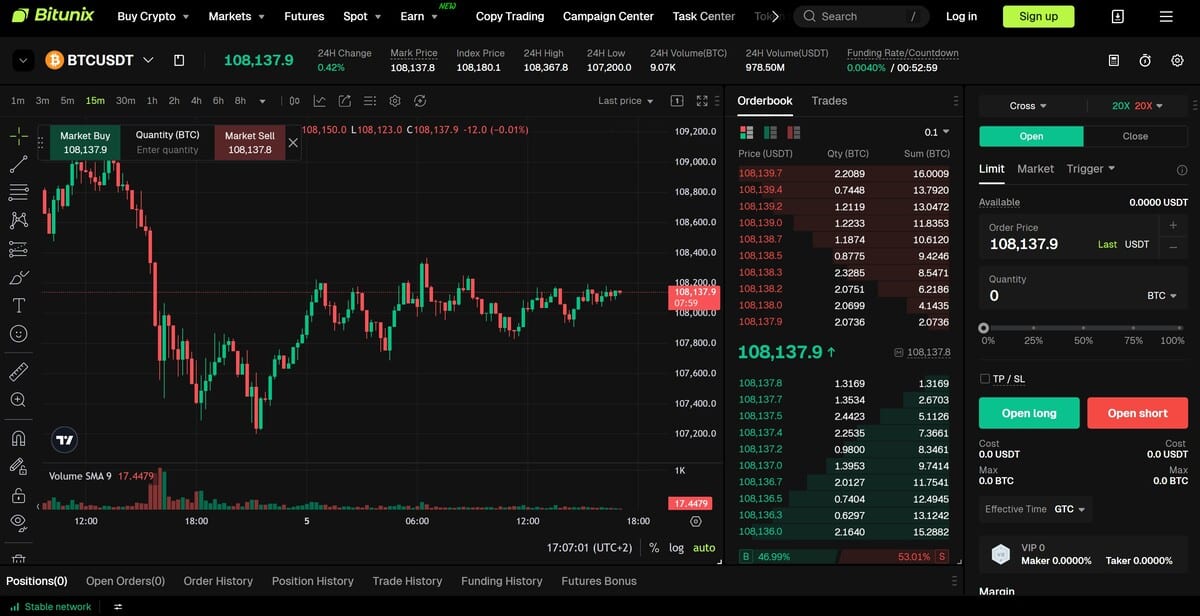This screenshot has width=1200, height=616.
Task: Open the Fibonacci retracement tools
Action: coord(18,192)
